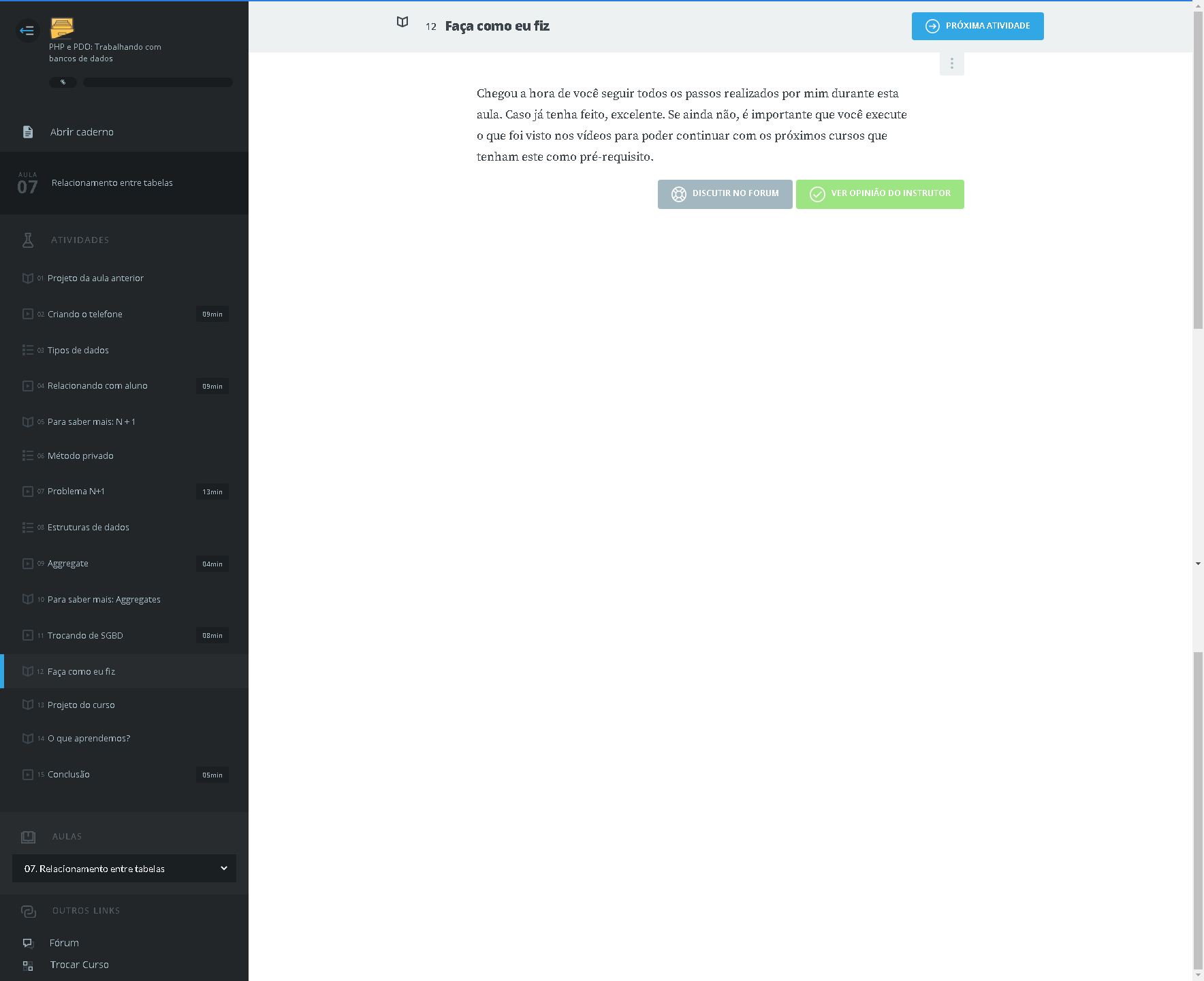Image resolution: width=1204 pixels, height=981 pixels.
Task: Select Para saber mais: Aggregates activity
Action: point(104,600)
